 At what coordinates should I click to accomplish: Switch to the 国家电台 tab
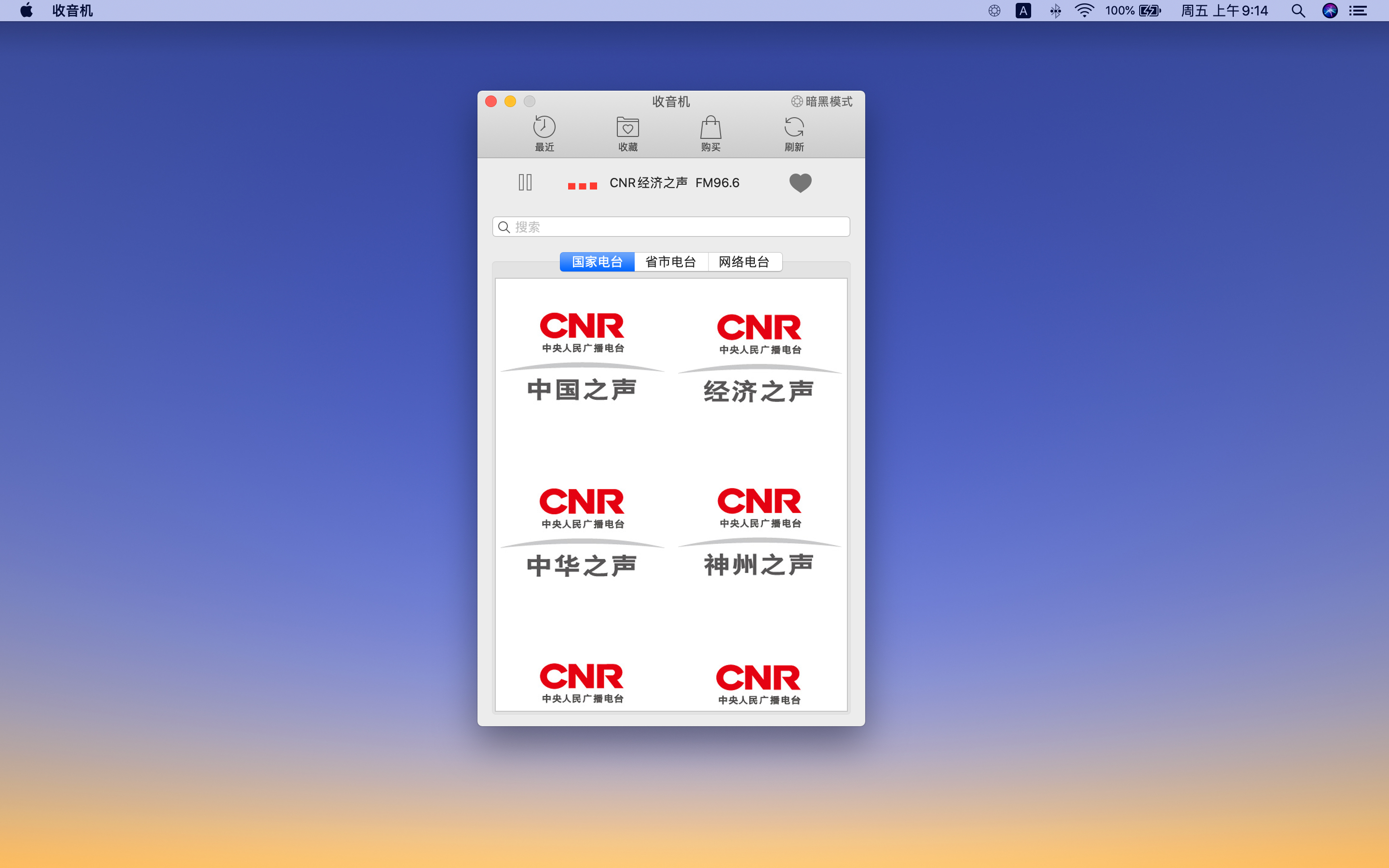click(597, 262)
